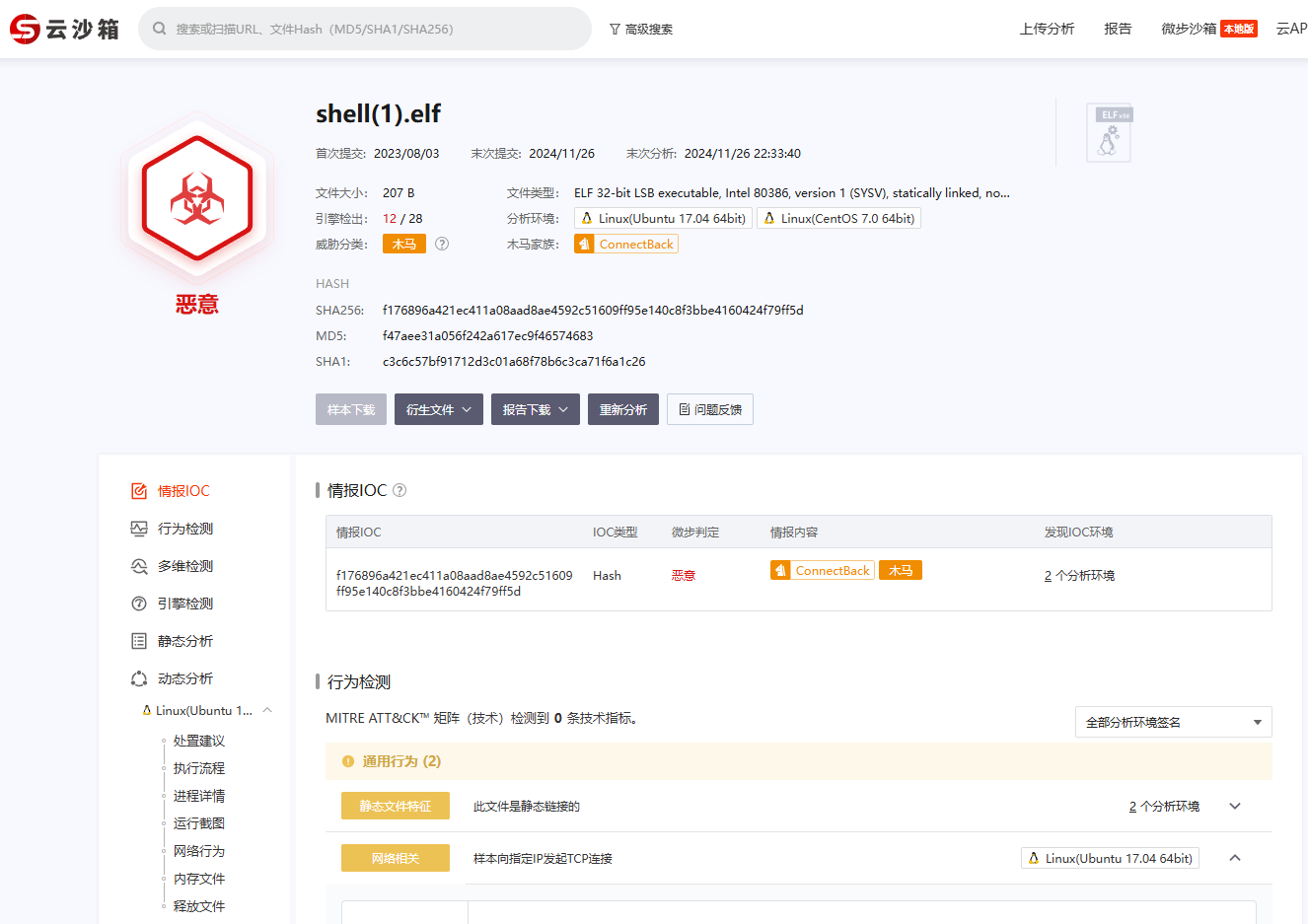Open the 衍生文件 dropdown
The height and width of the screenshot is (924, 1308).
tap(439, 409)
